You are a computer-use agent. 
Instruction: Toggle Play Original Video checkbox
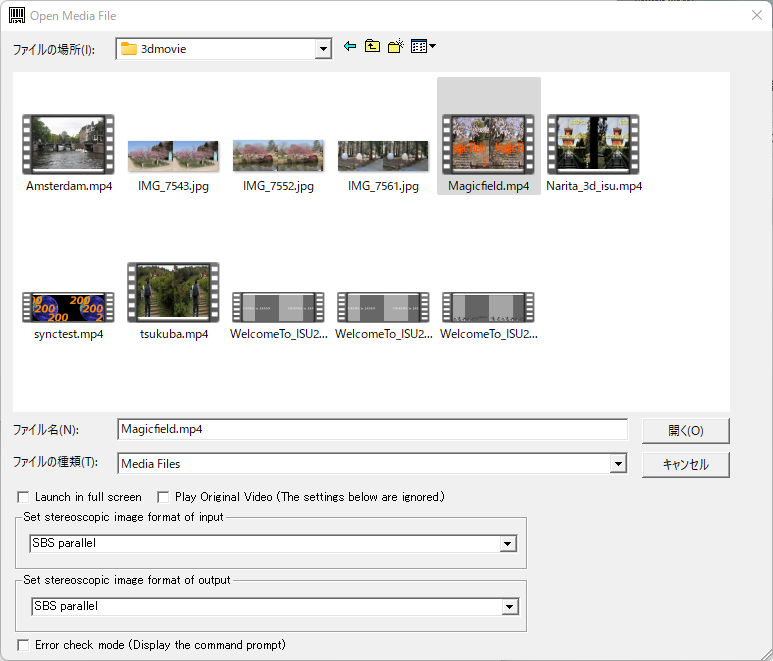pyautogui.click(x=163, y=497)
